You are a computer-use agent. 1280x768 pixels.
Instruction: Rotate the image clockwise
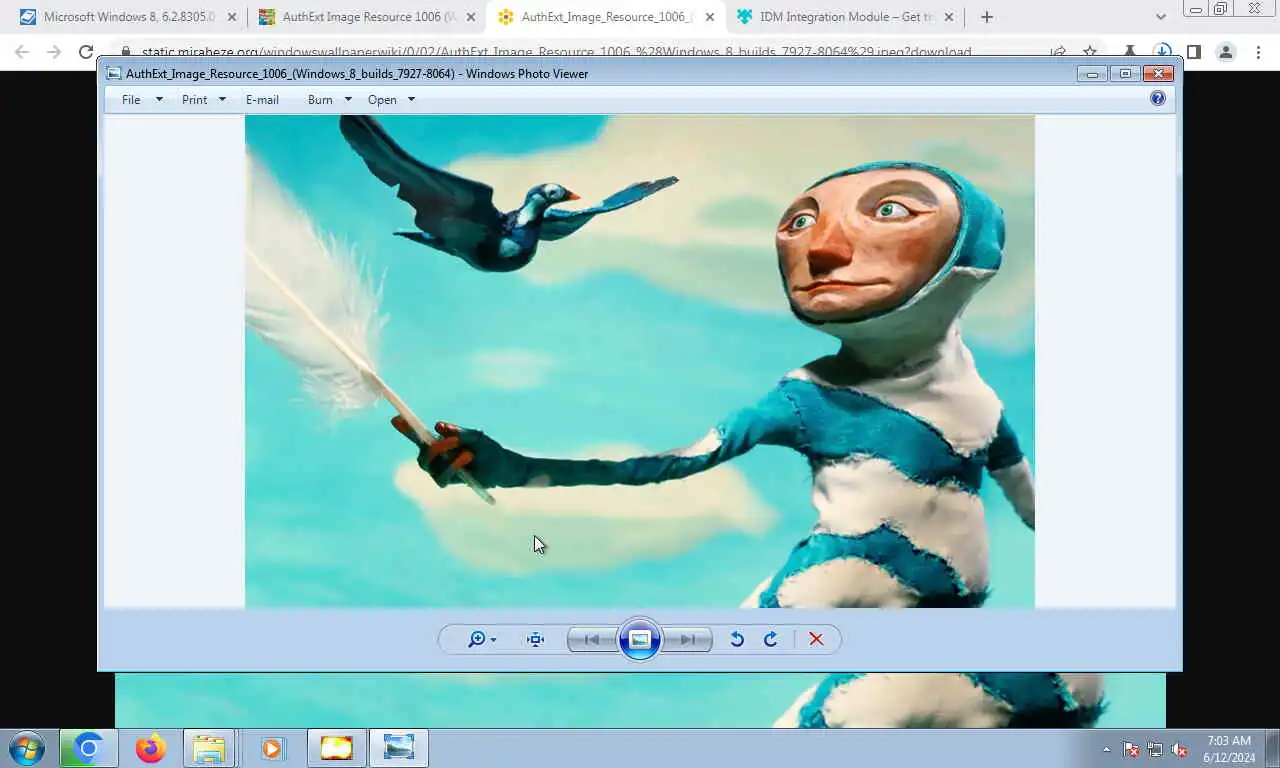pyautogui.click(x=770, y=640)
